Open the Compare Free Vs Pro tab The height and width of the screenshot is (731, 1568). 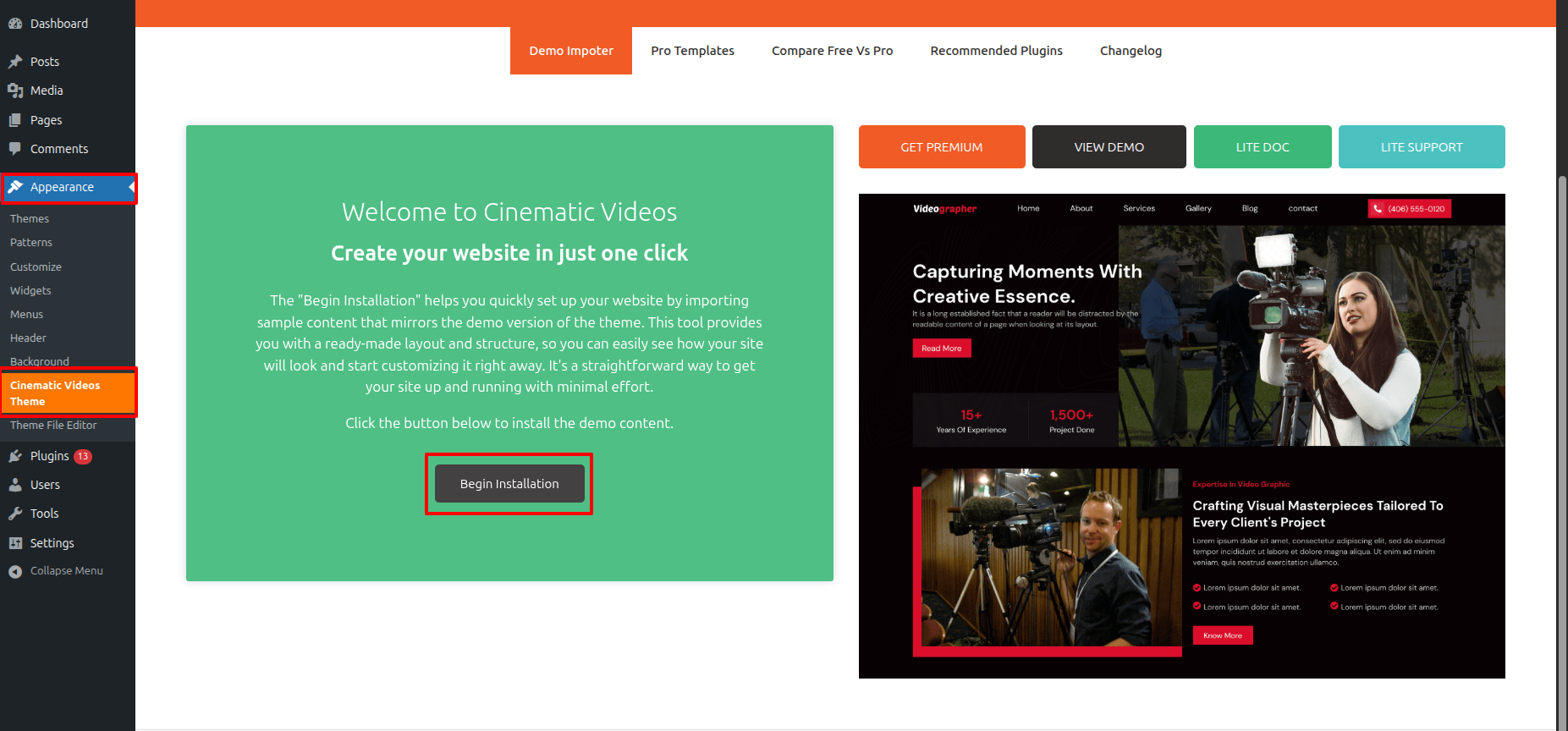832,51
